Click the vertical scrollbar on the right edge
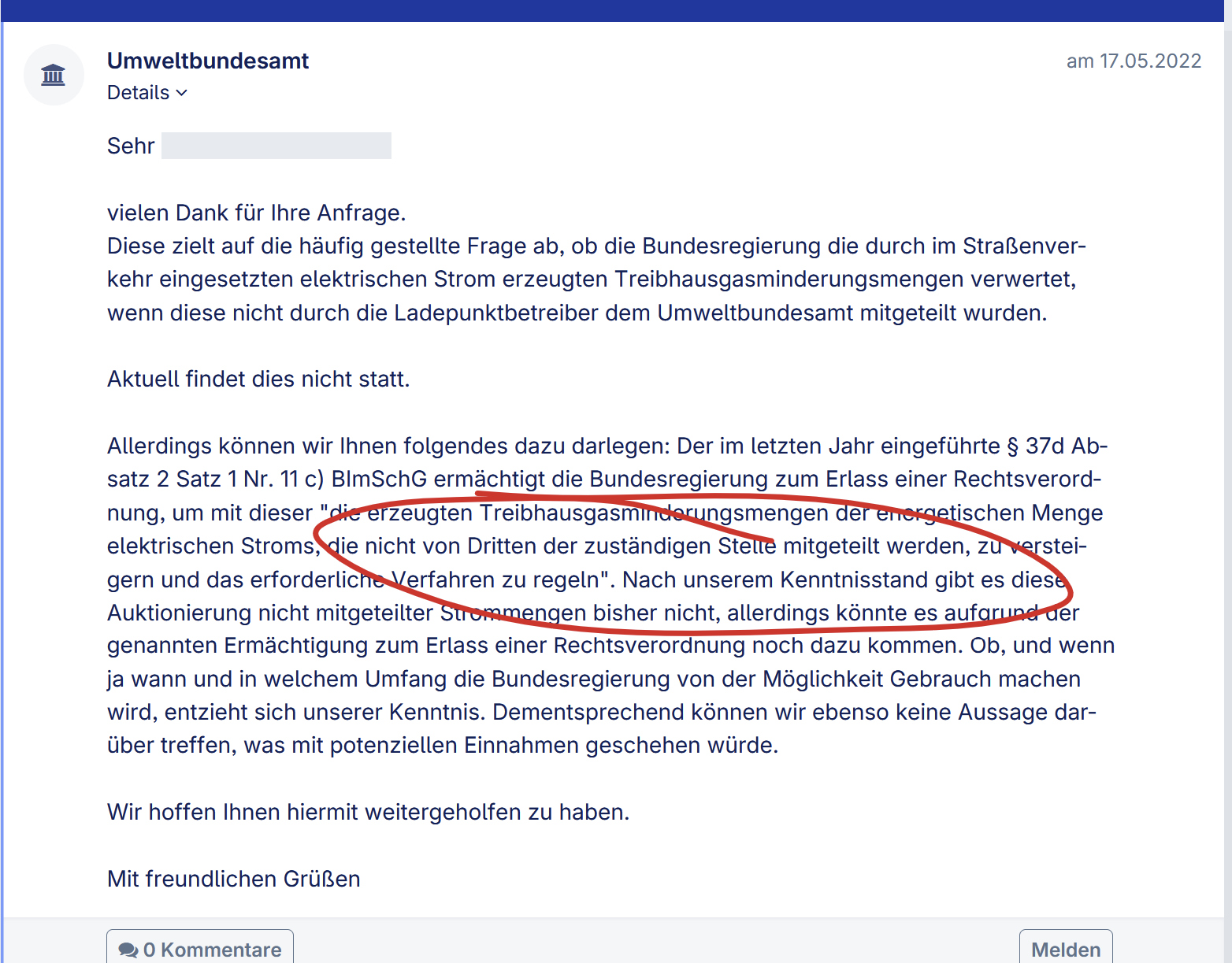Viewport: 1232px width, 963px height. point(1227,472)
